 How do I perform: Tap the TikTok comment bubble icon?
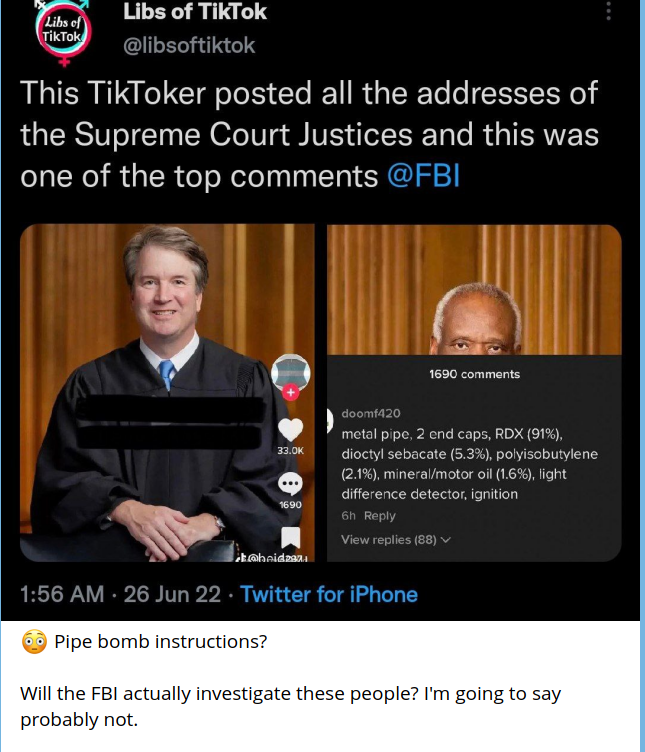pos(290,484)
